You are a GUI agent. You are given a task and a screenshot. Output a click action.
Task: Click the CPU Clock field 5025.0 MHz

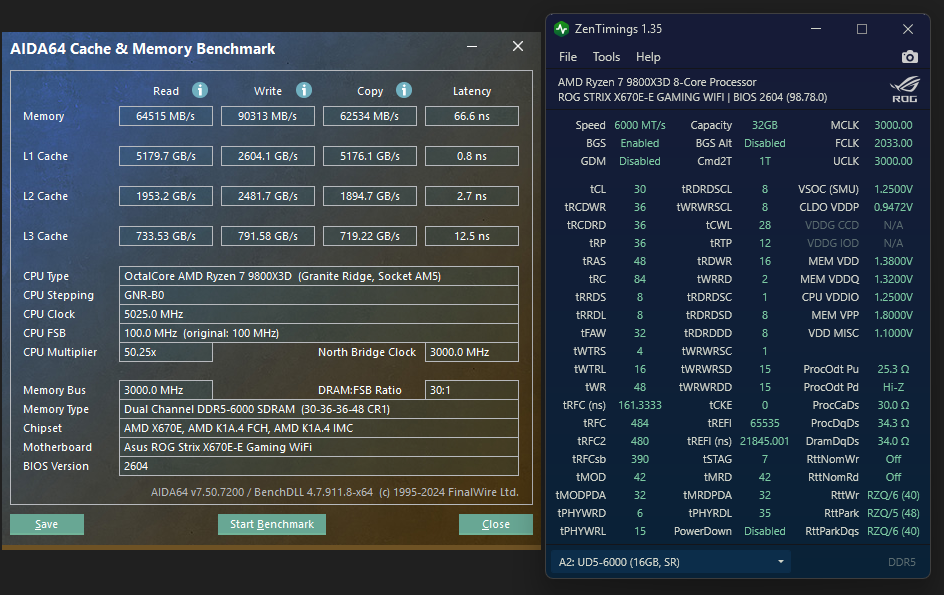[x=318, y=314]
